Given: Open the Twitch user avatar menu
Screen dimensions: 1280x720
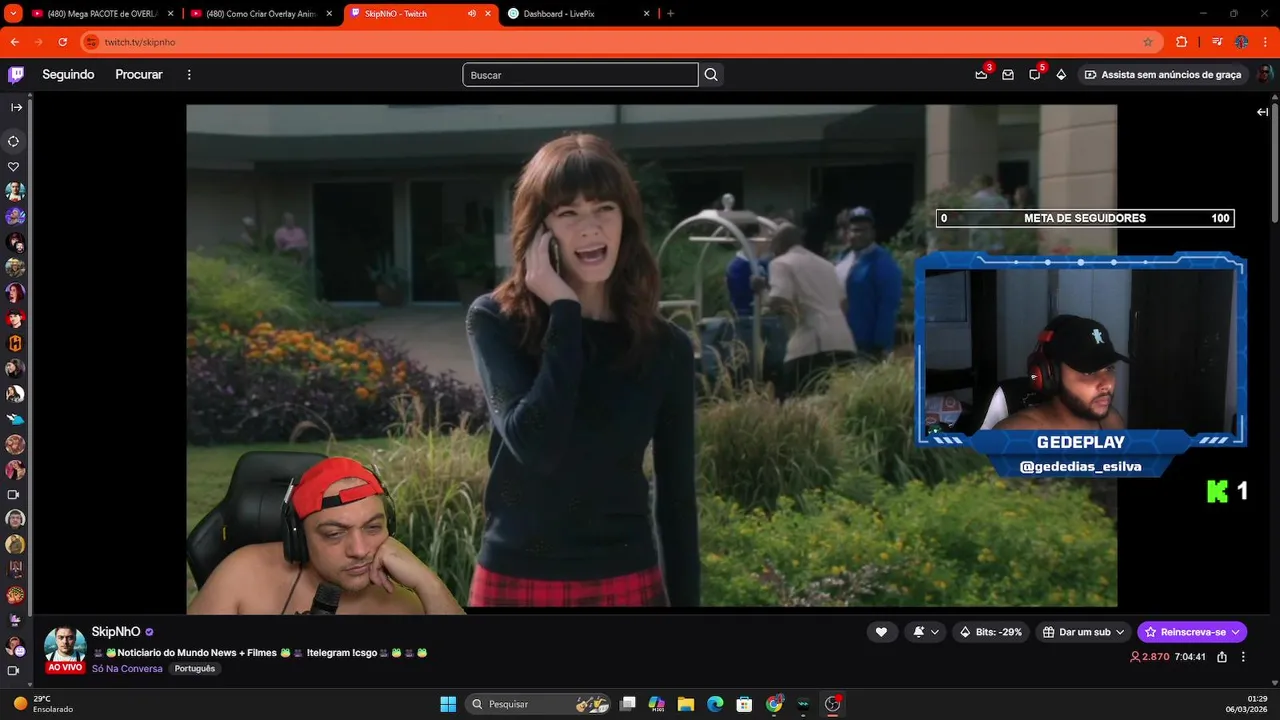Looking at the screenshot, I should click(x=1265, y=75).
